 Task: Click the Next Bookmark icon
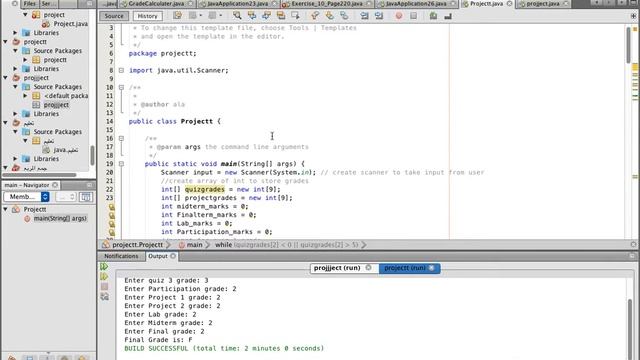tap(329, 16)
